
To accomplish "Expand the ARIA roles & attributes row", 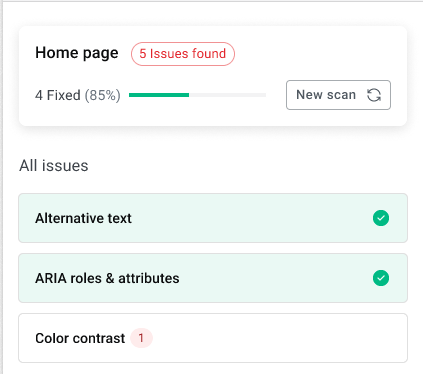I will tap(213, 278).
